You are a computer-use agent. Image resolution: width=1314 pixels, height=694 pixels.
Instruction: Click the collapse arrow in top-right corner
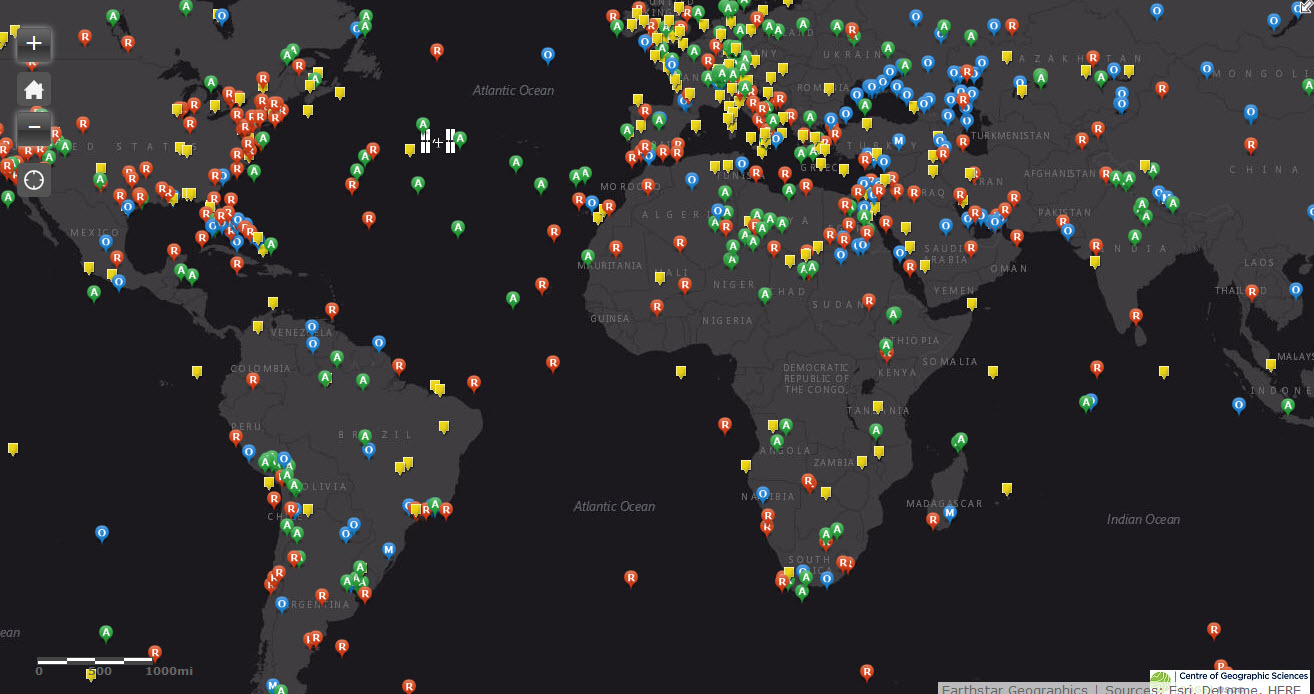click(1305, 6)
